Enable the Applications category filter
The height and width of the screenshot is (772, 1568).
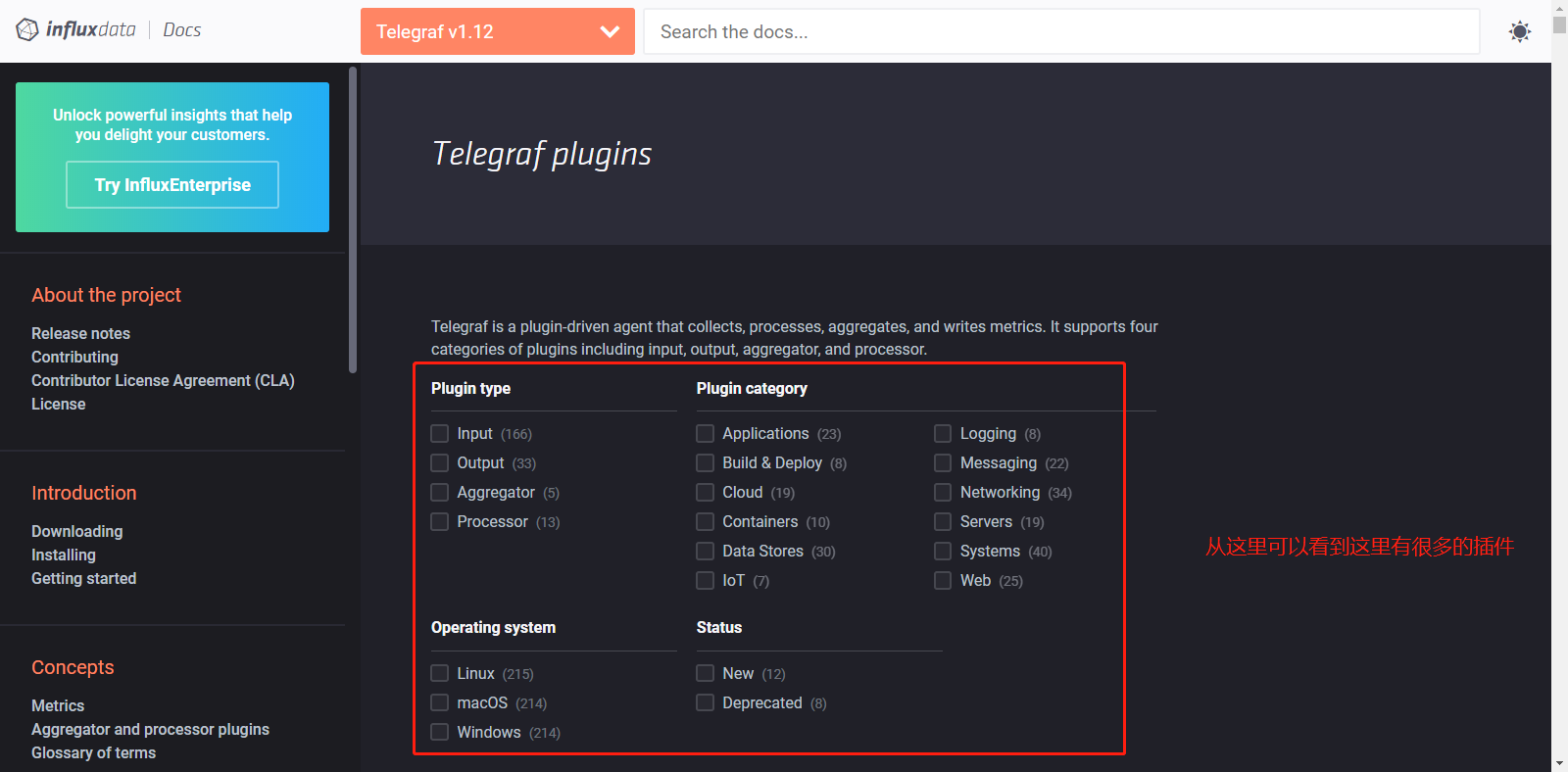coord(706,433)
